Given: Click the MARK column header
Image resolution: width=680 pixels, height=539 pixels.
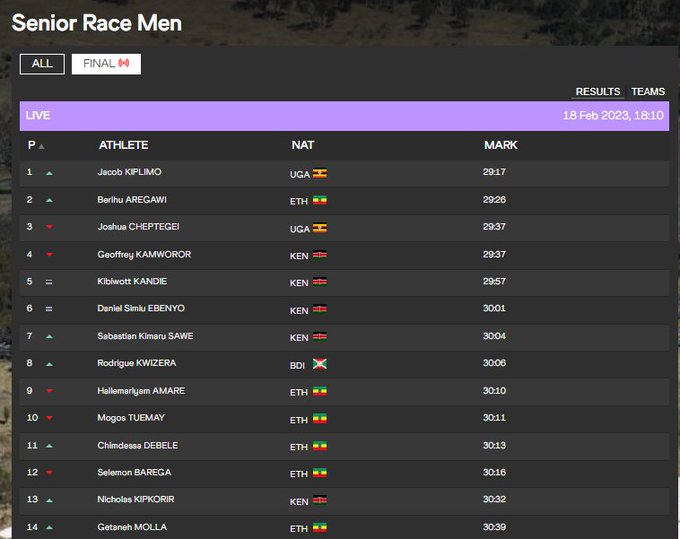Looking at the screenshot, I should [x=500, y=145].
